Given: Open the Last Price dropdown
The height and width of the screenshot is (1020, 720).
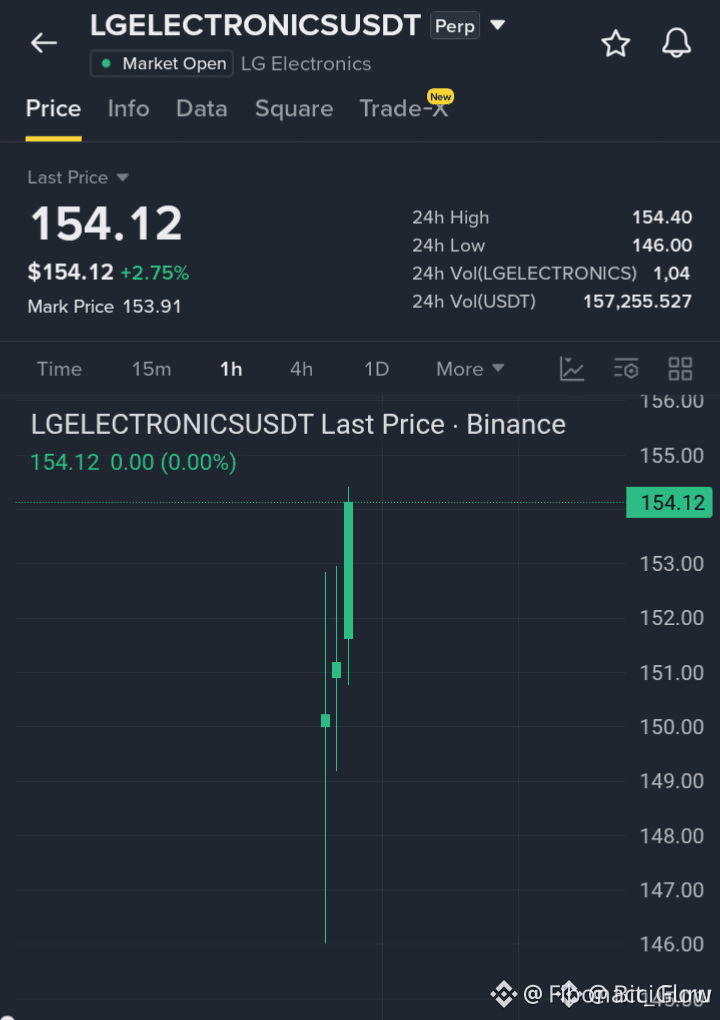Looking at the screenshot, I should pyautogui.click(x=78, y=178).
